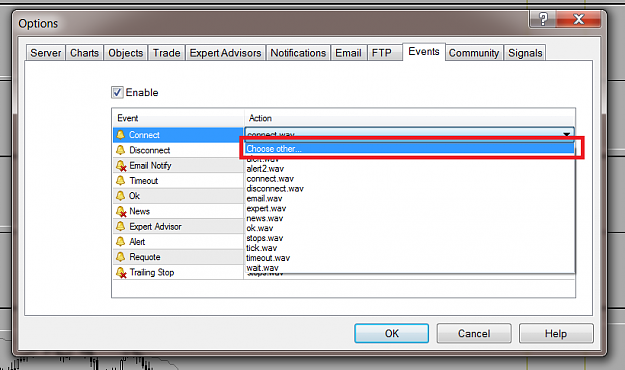Click the bell icon beside Timeout
The width and height of the screenshot is (625, 370).
(120, 181)
